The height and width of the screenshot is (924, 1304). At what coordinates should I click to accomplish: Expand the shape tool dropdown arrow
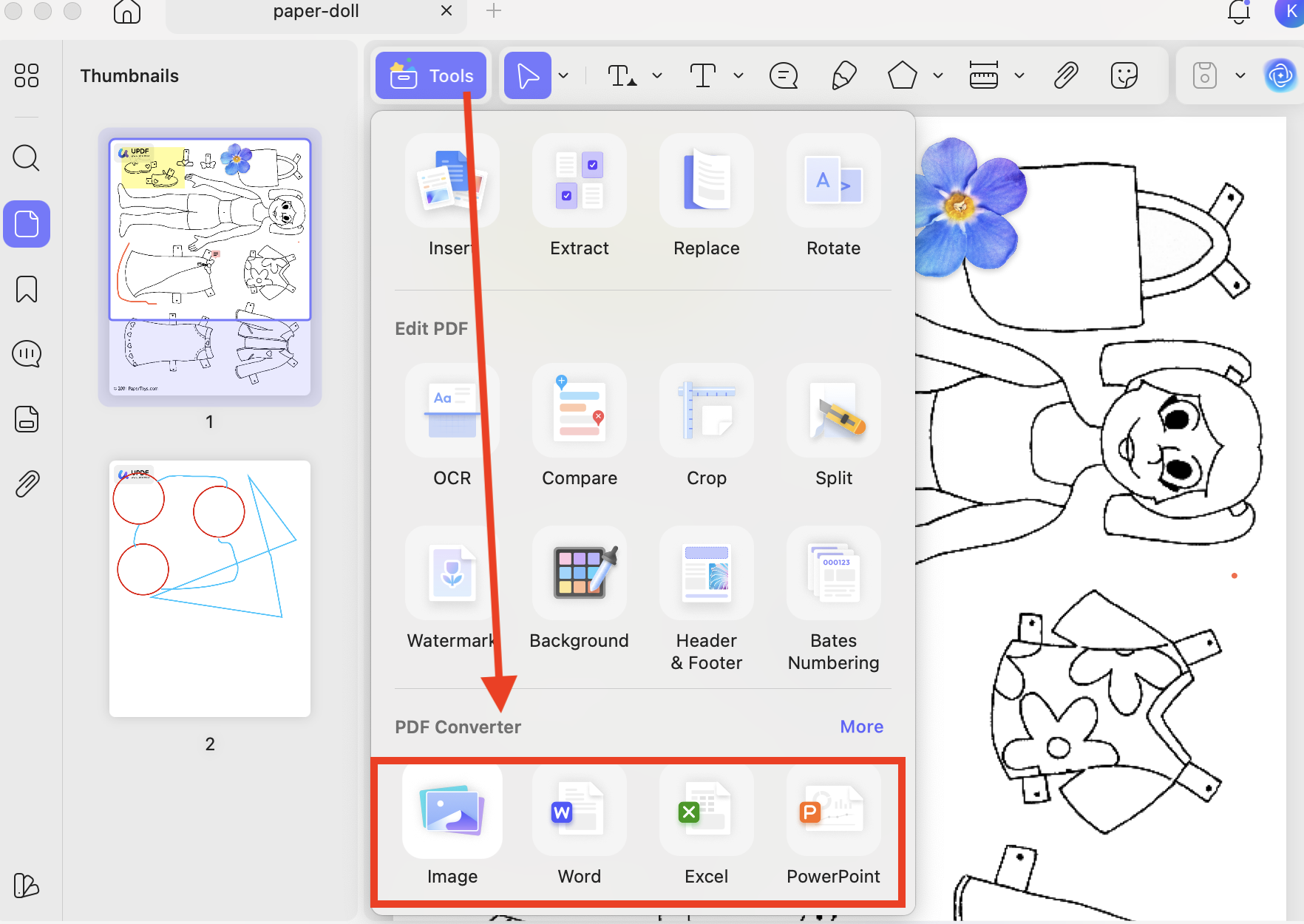pos(938,75)
